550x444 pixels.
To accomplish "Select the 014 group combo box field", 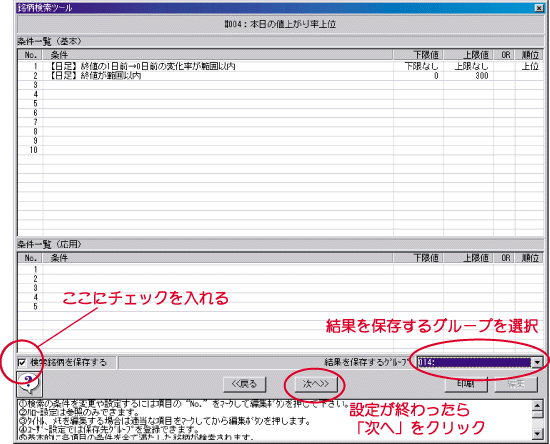I will tap(474, 363).
